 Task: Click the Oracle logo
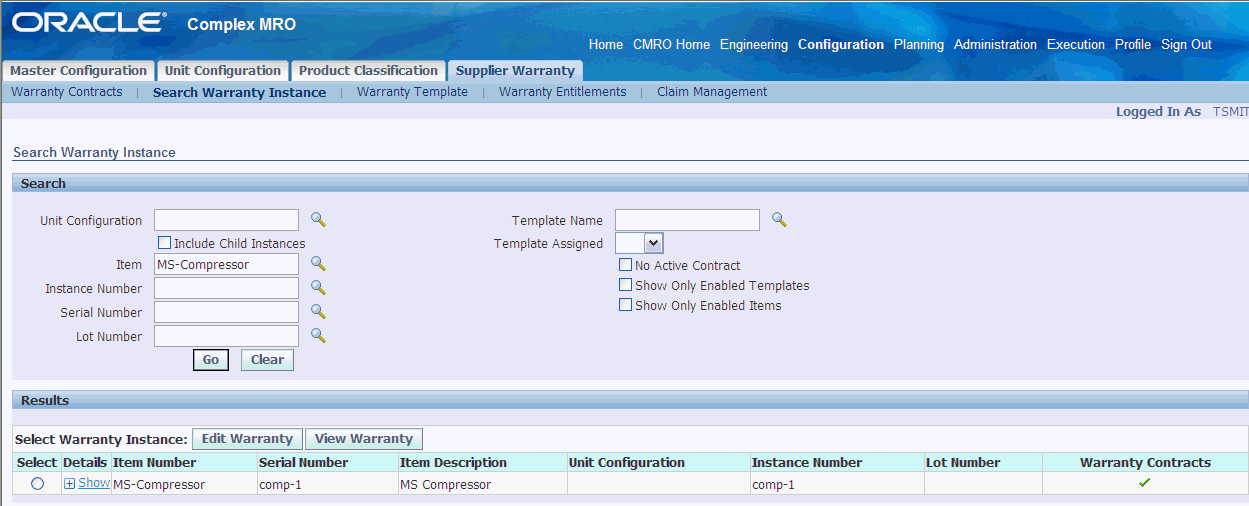tap(90, 22)
